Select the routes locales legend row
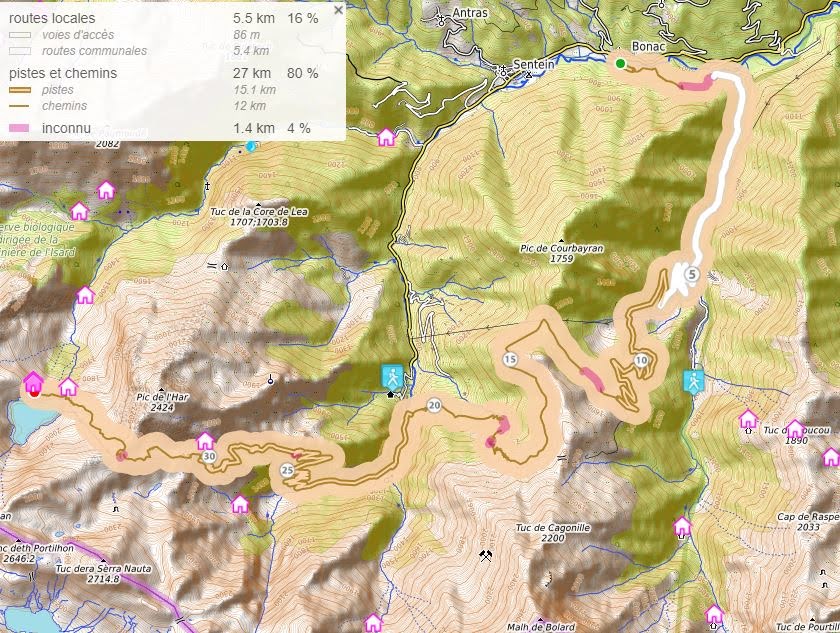 164,18
